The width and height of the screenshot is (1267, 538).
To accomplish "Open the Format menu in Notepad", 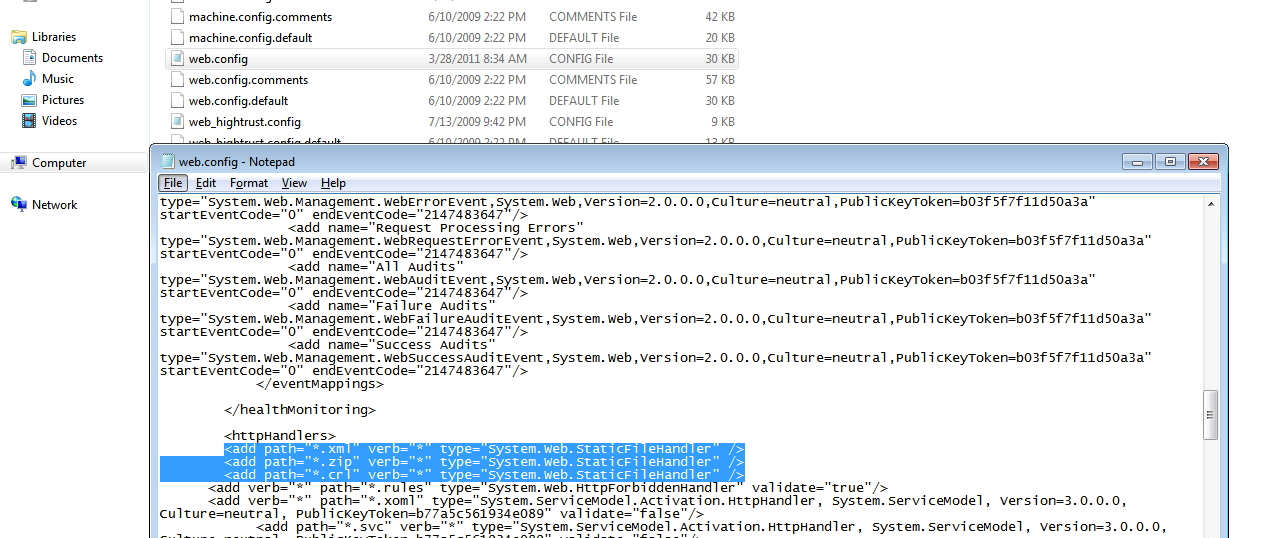I will pos(249,183).
